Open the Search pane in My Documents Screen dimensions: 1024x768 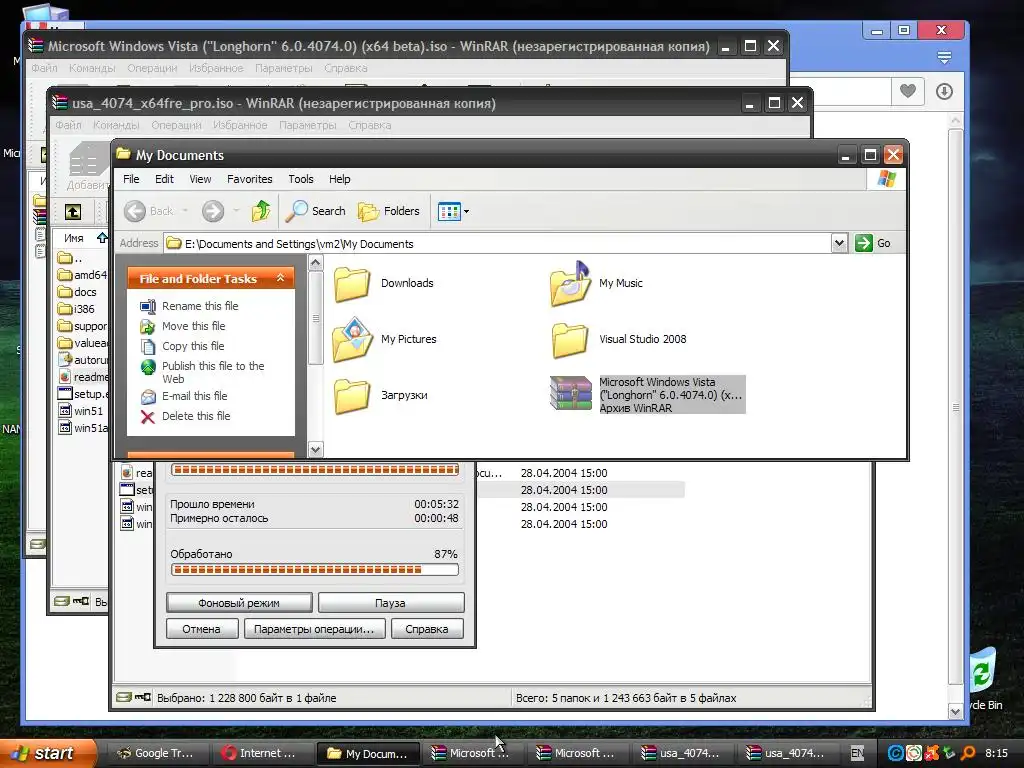coord(316,211)
